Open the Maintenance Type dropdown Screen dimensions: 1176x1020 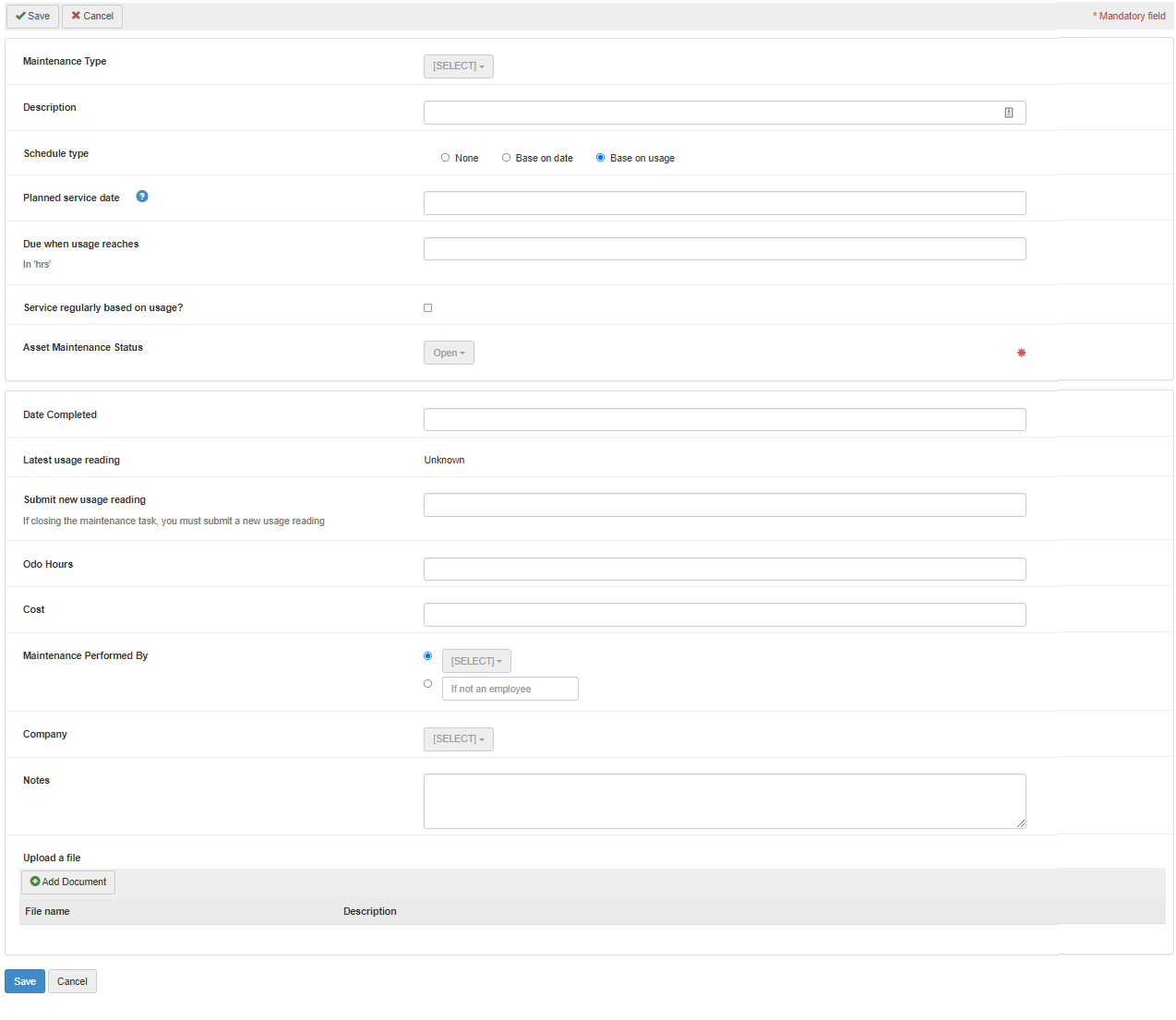tap(458, 66)
